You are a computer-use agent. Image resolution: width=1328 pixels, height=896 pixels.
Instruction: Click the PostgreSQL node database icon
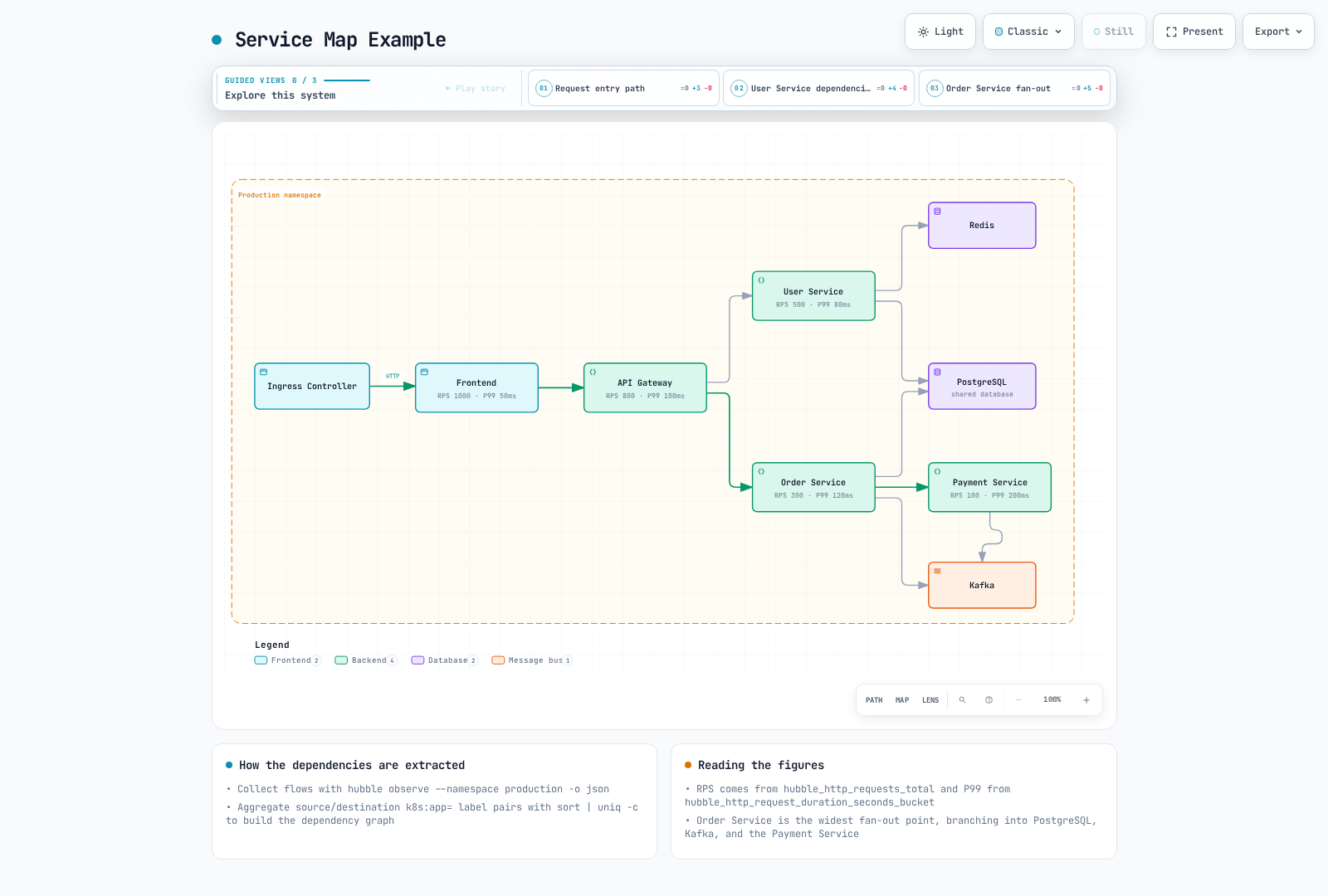937,373
